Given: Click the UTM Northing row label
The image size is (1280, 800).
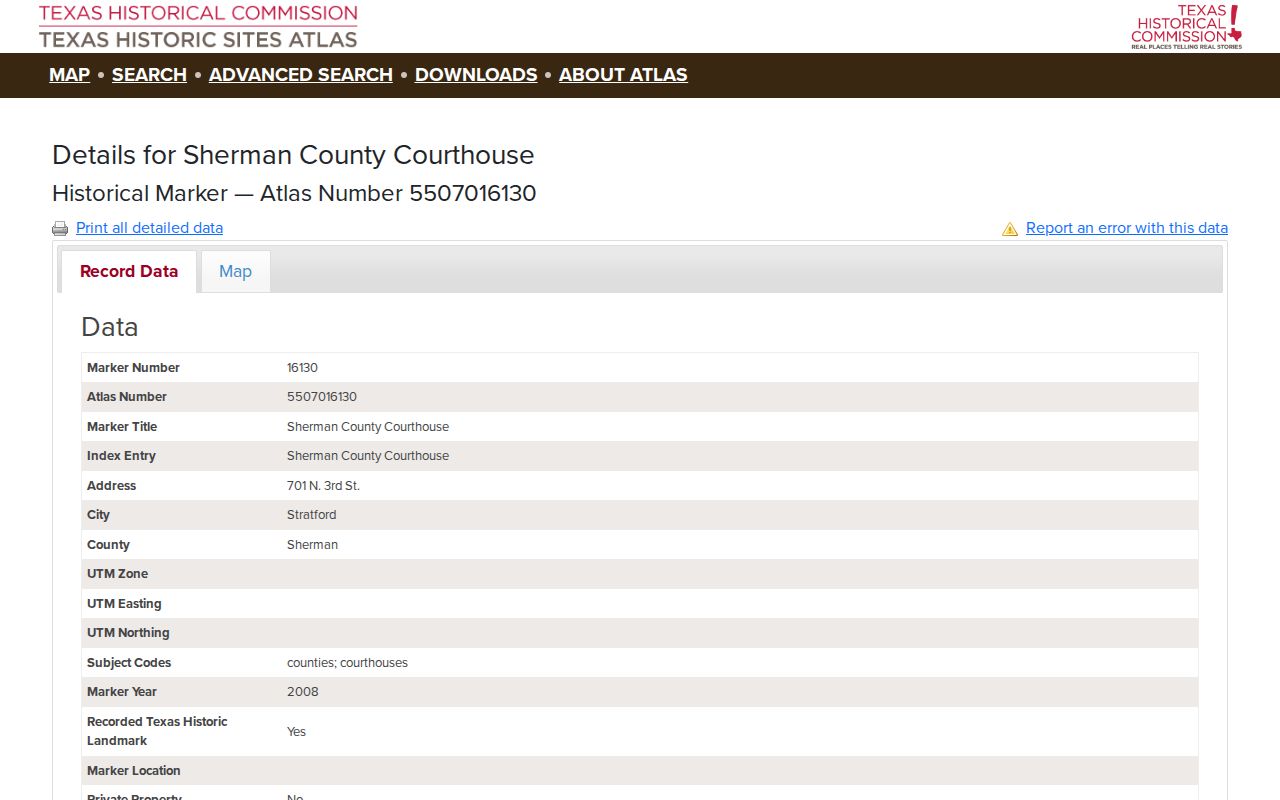Looking at the screenshot, I should [x=128, y=633].
